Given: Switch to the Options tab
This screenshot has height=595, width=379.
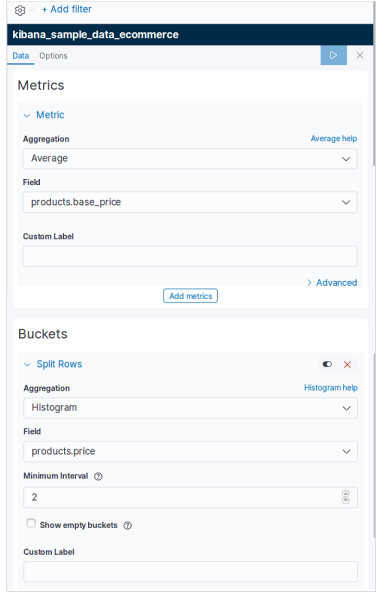Looking at the screenshot, I should coord(53,56).
